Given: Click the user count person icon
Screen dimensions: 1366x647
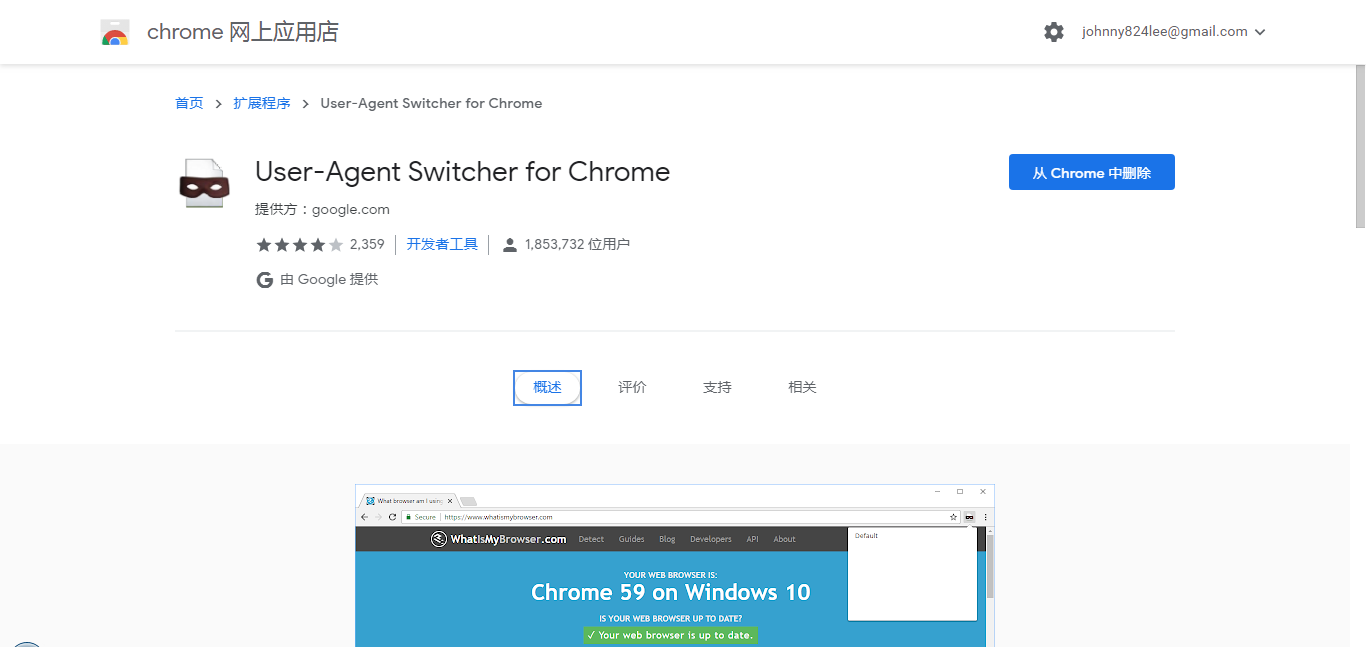Looking at the screenshot, I should pyautogui.click(x=510, y=245).
